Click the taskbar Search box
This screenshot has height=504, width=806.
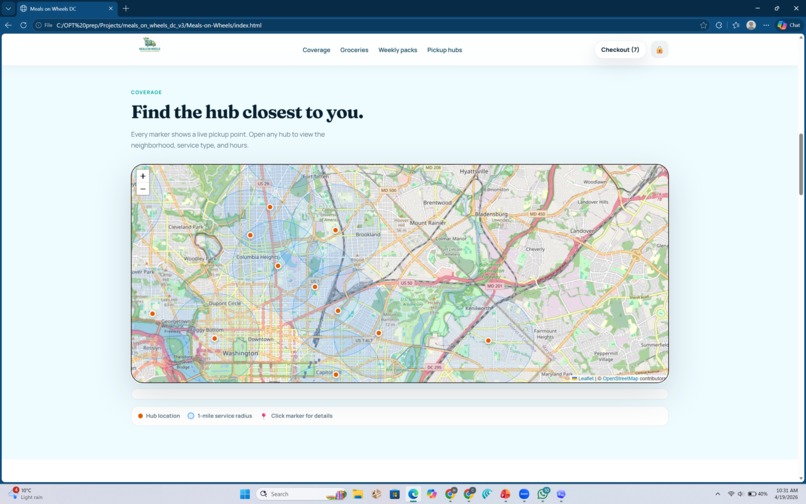301,494
